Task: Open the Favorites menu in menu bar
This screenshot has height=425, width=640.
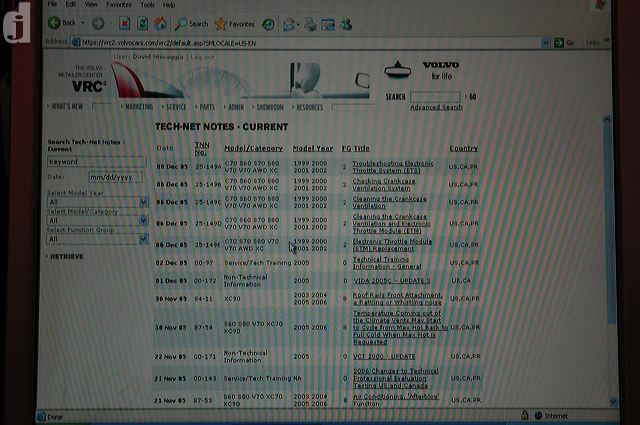Action: coord(118,5)
